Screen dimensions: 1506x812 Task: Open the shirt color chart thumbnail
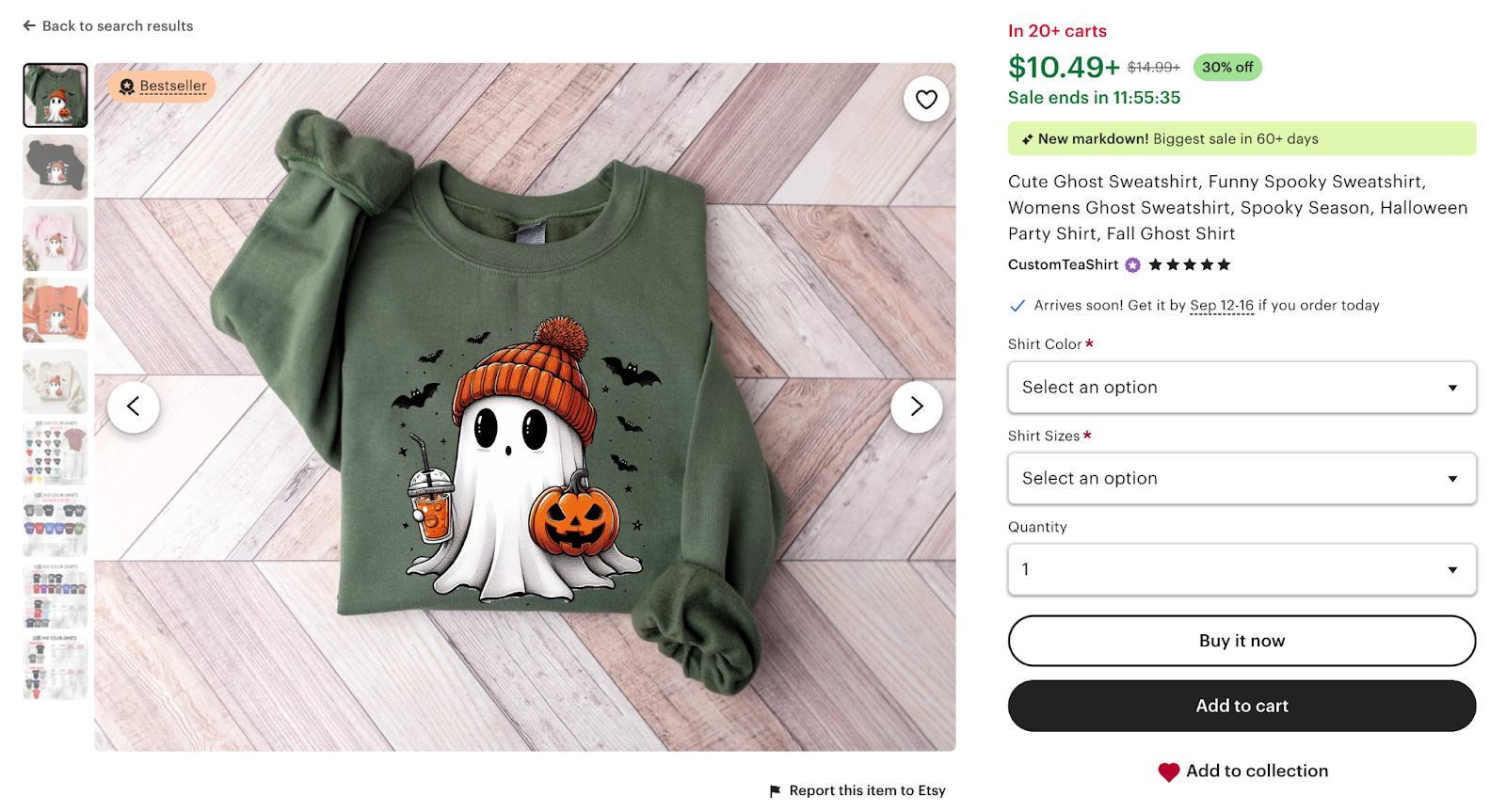click(x=55, y=453)
